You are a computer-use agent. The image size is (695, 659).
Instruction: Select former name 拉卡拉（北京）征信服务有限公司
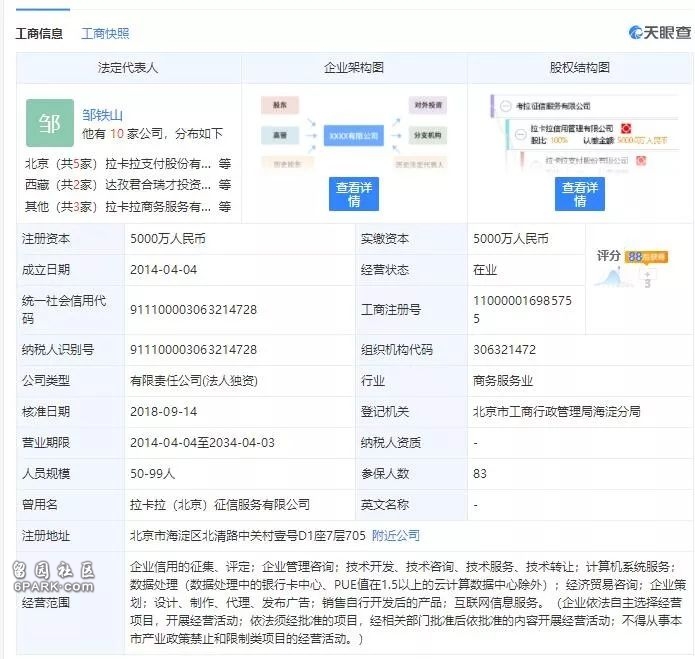click(x=220, y=505)
